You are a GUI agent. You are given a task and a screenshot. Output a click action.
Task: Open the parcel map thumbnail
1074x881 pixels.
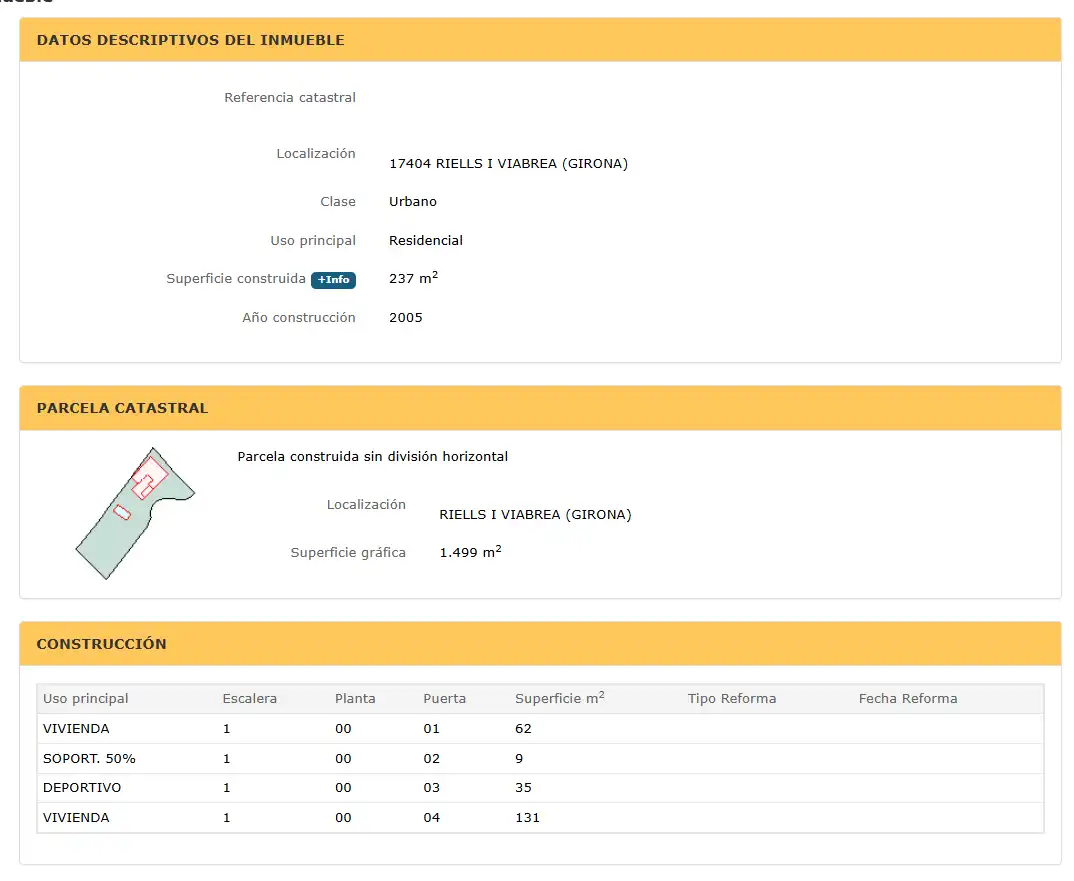tap(135, 513)
